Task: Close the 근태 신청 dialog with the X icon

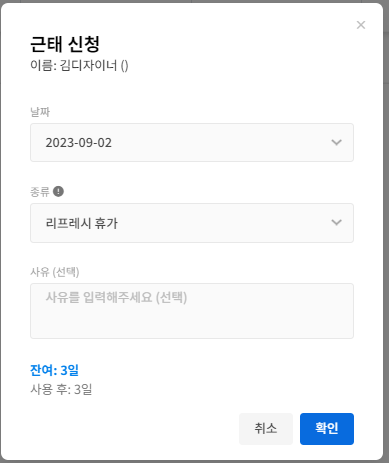Action: click(361, 25)
